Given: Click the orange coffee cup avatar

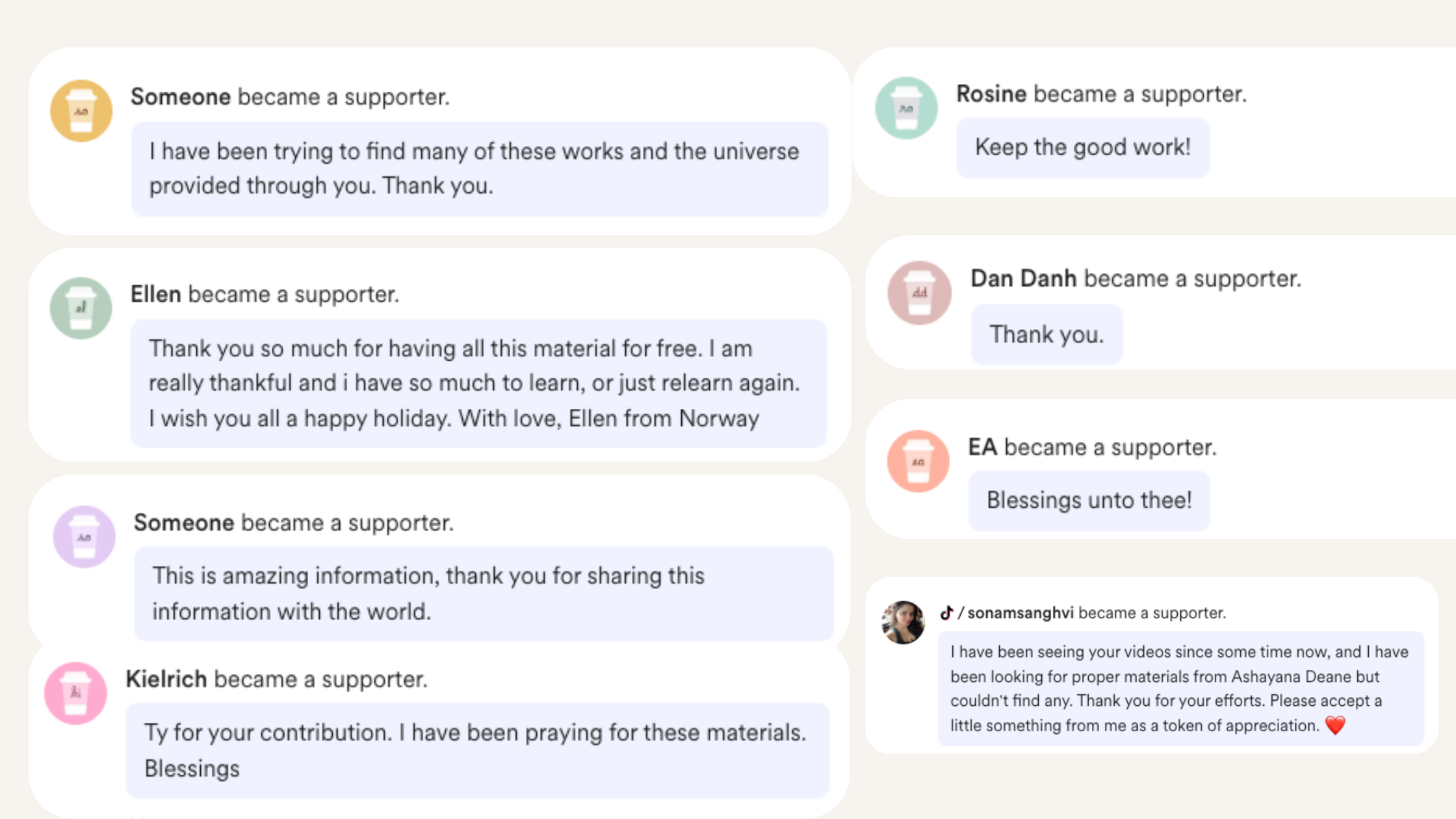Looking at the screenshot, I should [81, 111].
